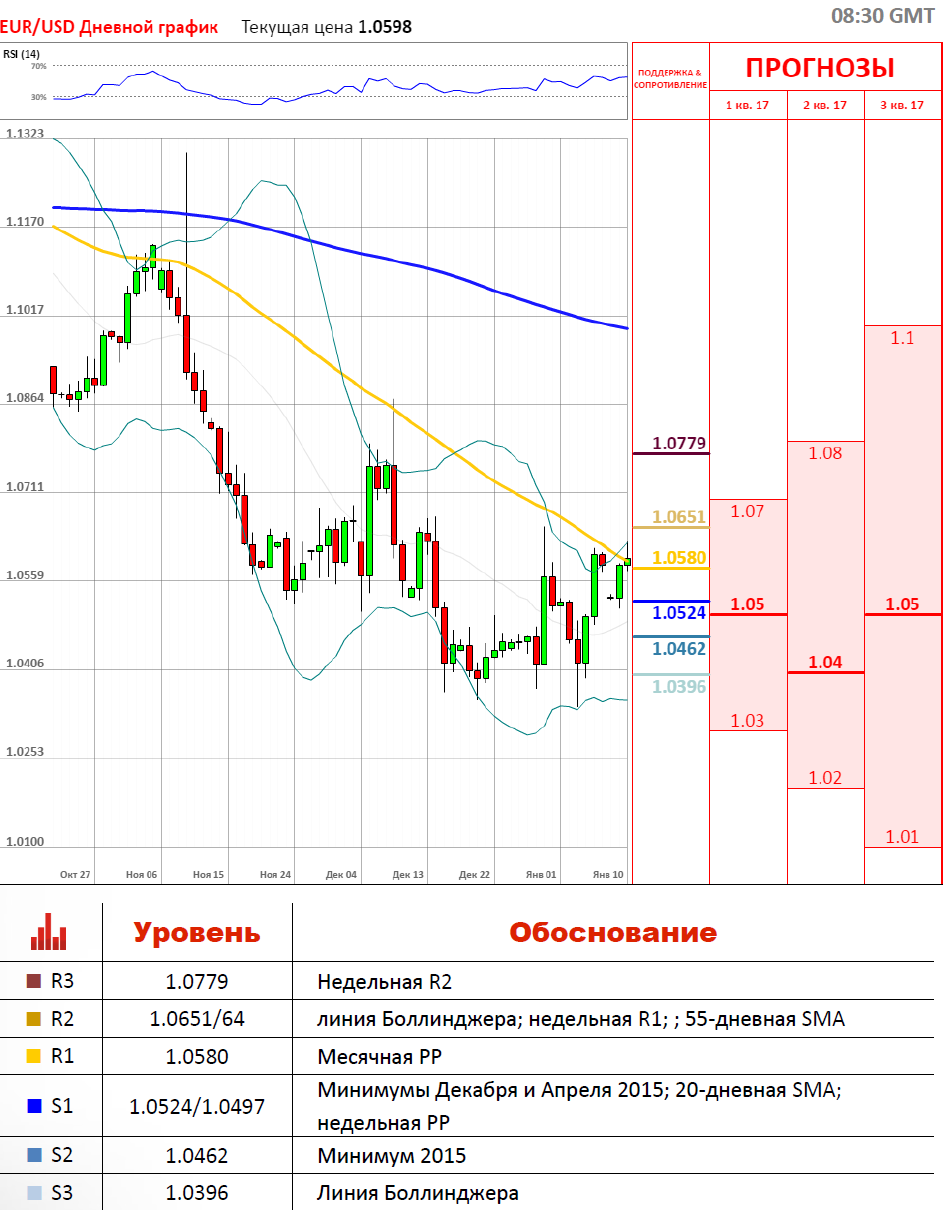Click the dark red R3 square marker
This screenshot has width=945, height=1210.
tap(35, 982)
